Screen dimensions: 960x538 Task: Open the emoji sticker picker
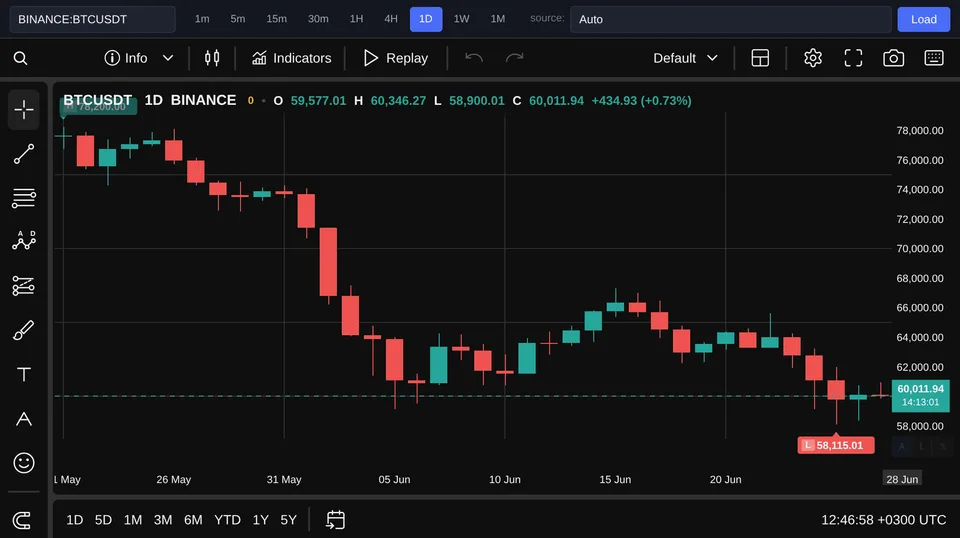pos(24,463)
